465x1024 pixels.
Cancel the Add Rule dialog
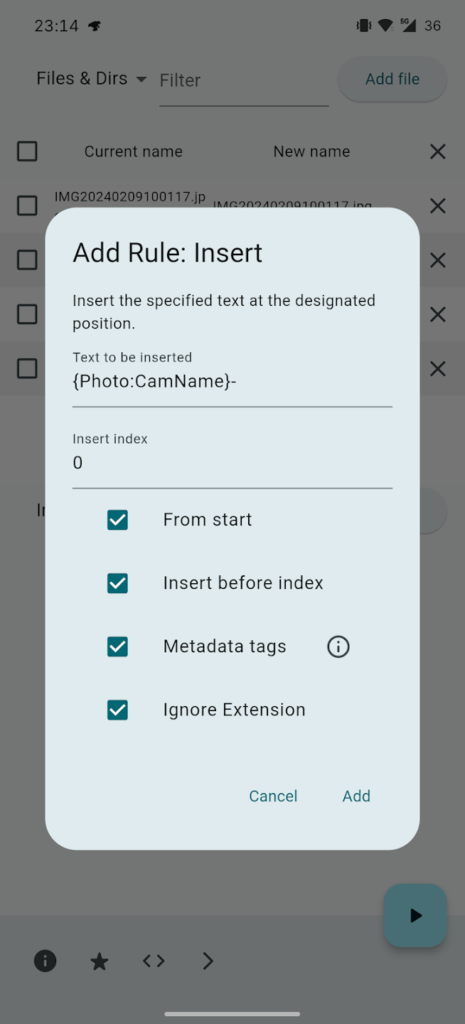(x=273, y=796)
